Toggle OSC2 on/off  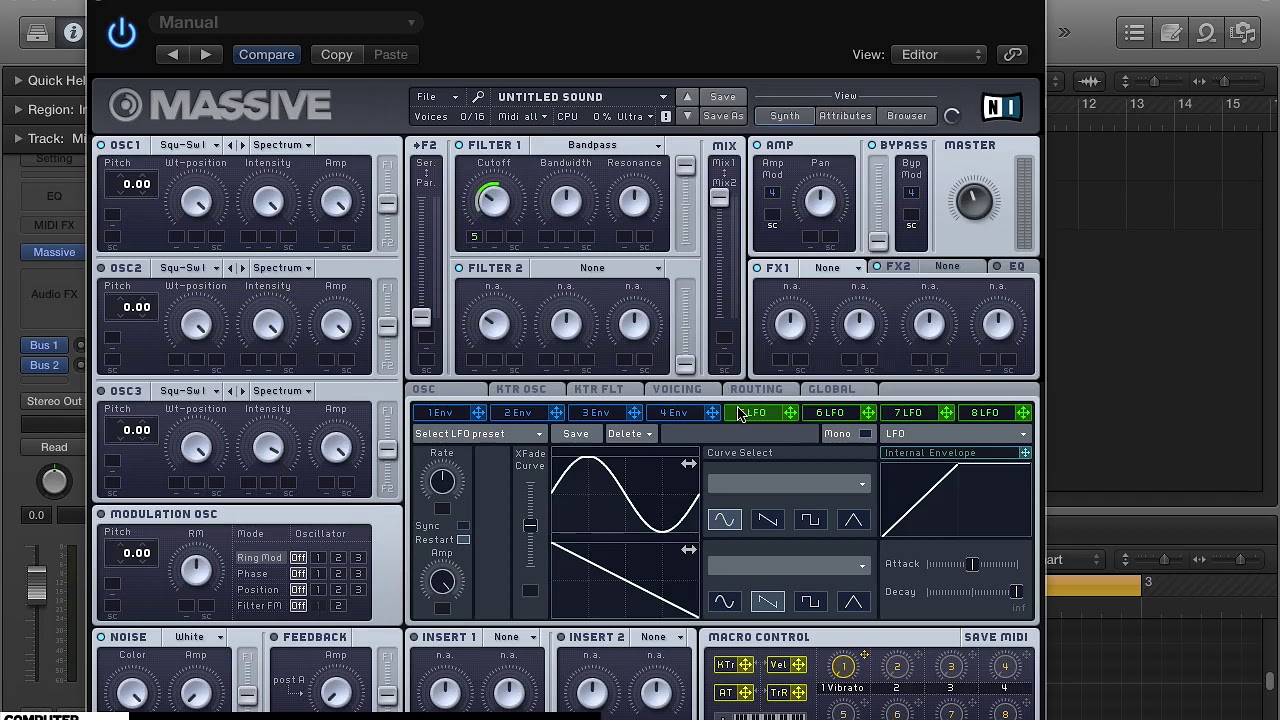(x=101, y=269)
